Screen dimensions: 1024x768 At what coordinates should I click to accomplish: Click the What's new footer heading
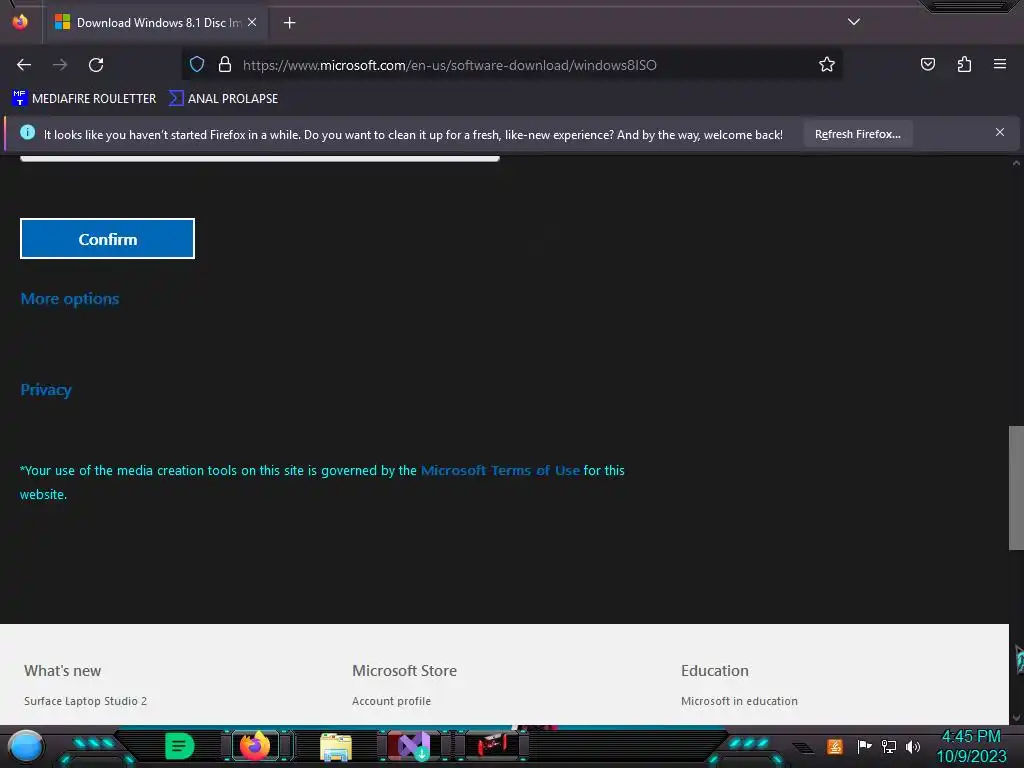pos(63,671)
